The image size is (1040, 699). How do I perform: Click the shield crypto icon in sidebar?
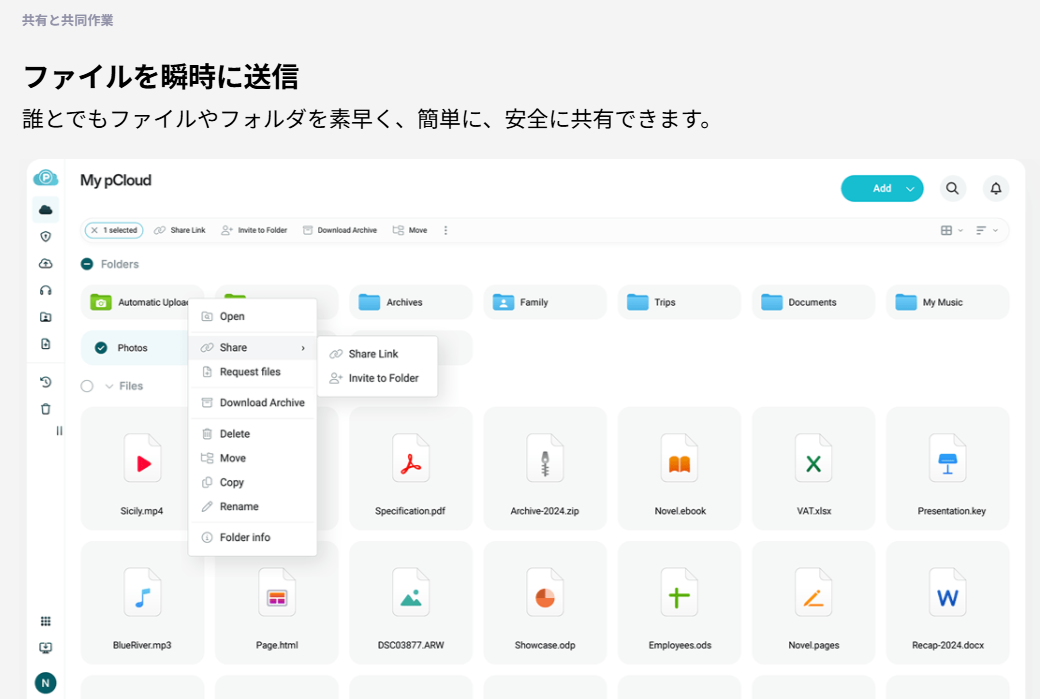point(45,237)
